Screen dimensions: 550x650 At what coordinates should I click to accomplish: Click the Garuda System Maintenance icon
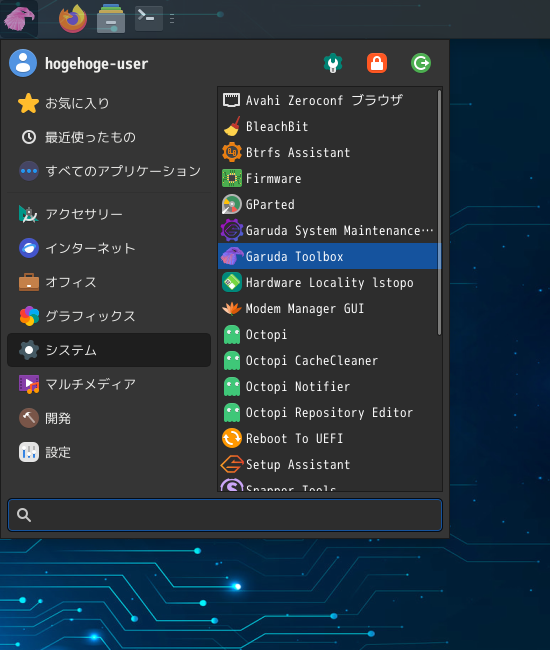(231, 230)
